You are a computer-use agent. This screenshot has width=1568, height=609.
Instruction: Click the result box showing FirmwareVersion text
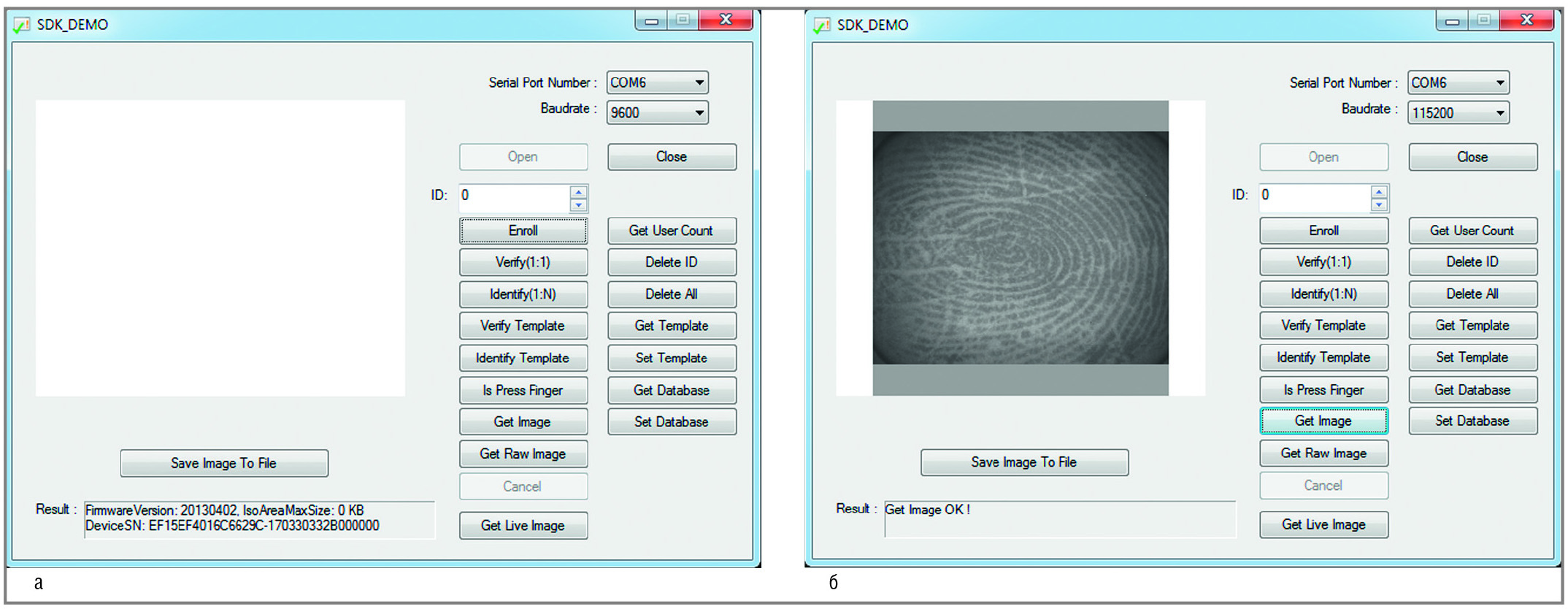pyautogui.click(x=259, y=518)
